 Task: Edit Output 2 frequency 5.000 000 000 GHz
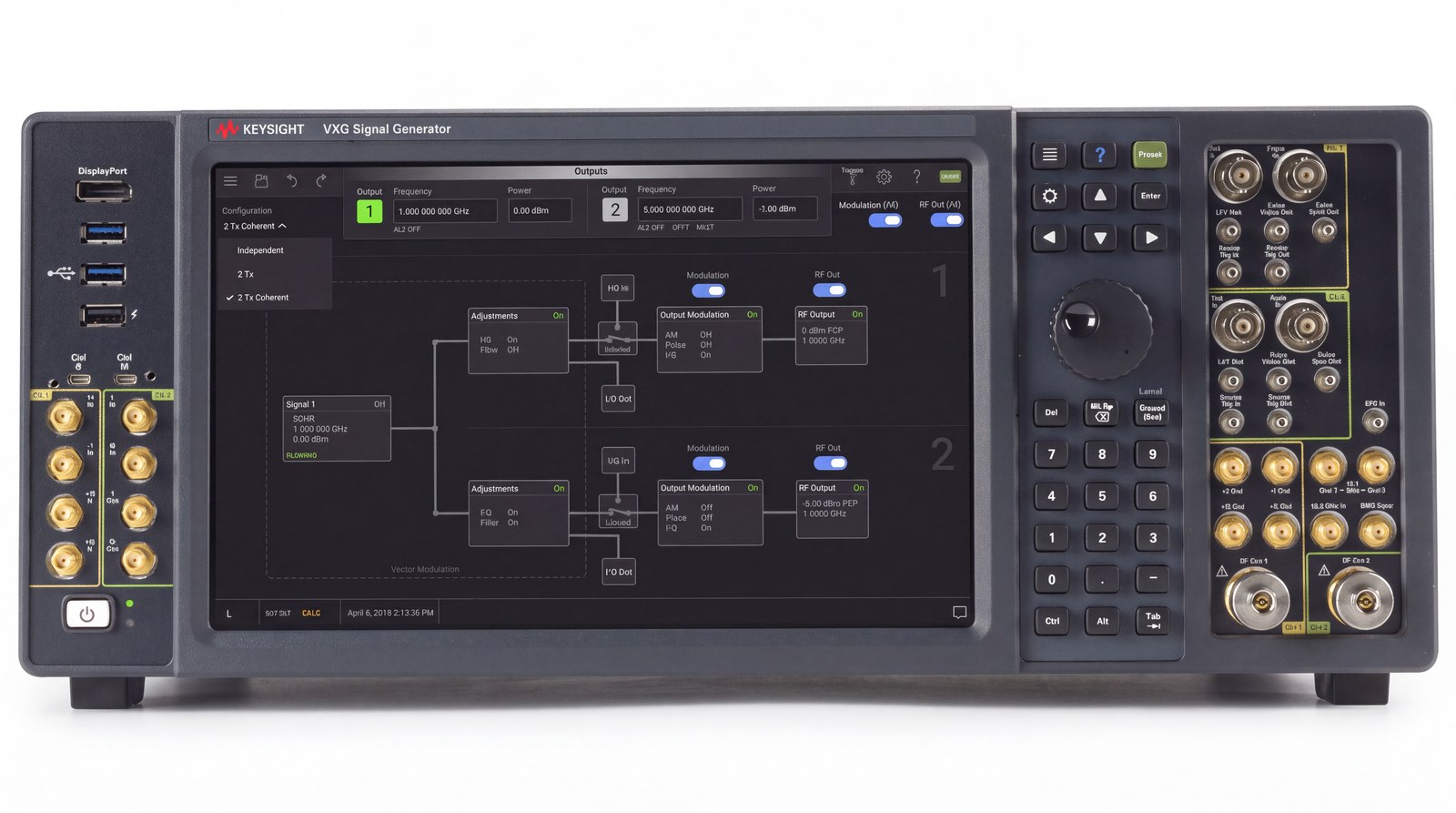tap(690, 209)
